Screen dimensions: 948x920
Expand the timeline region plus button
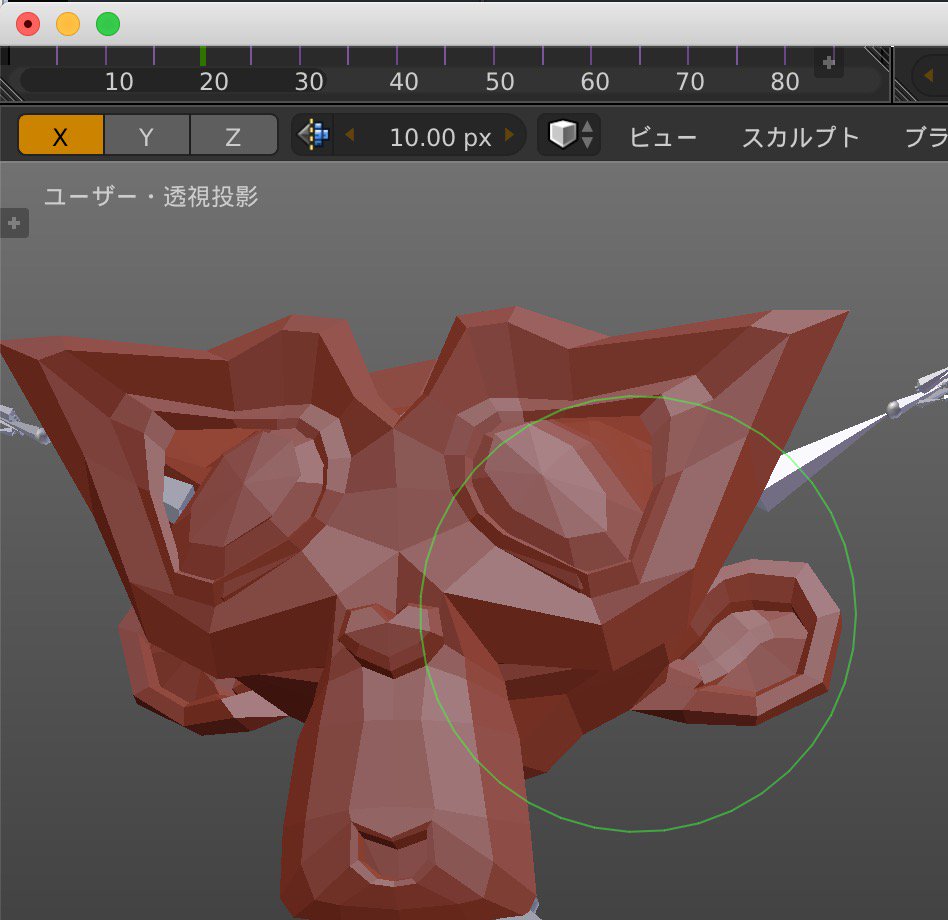[x=828, y=62]
